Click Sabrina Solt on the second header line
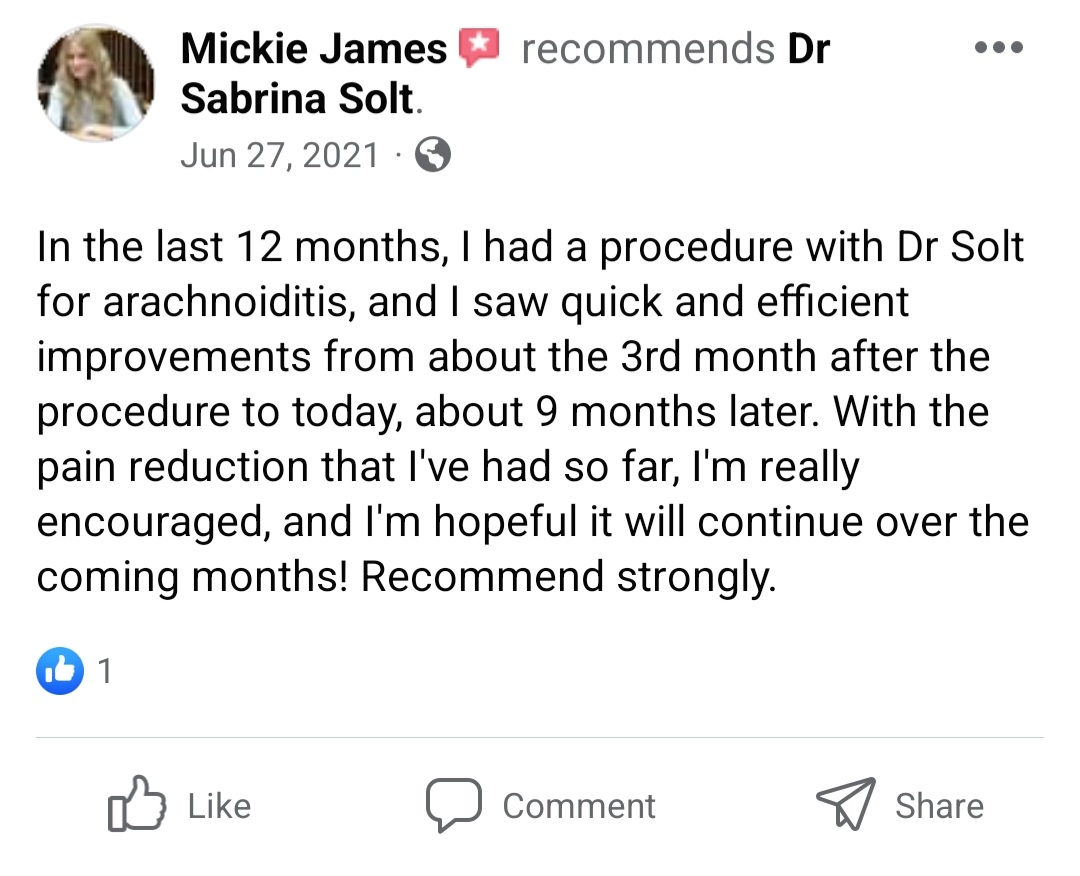Screen dimensions: 1080x876 point(297,98)
